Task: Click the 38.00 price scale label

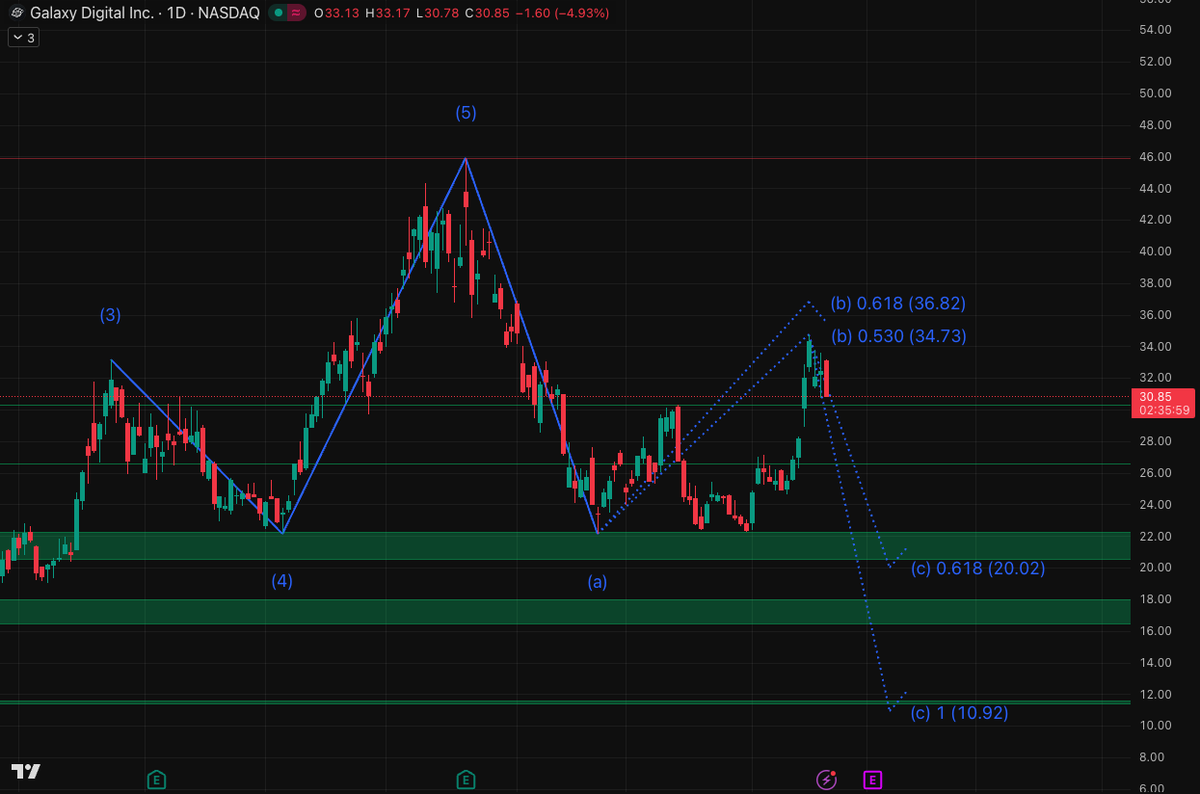Action: (1155, 283)
